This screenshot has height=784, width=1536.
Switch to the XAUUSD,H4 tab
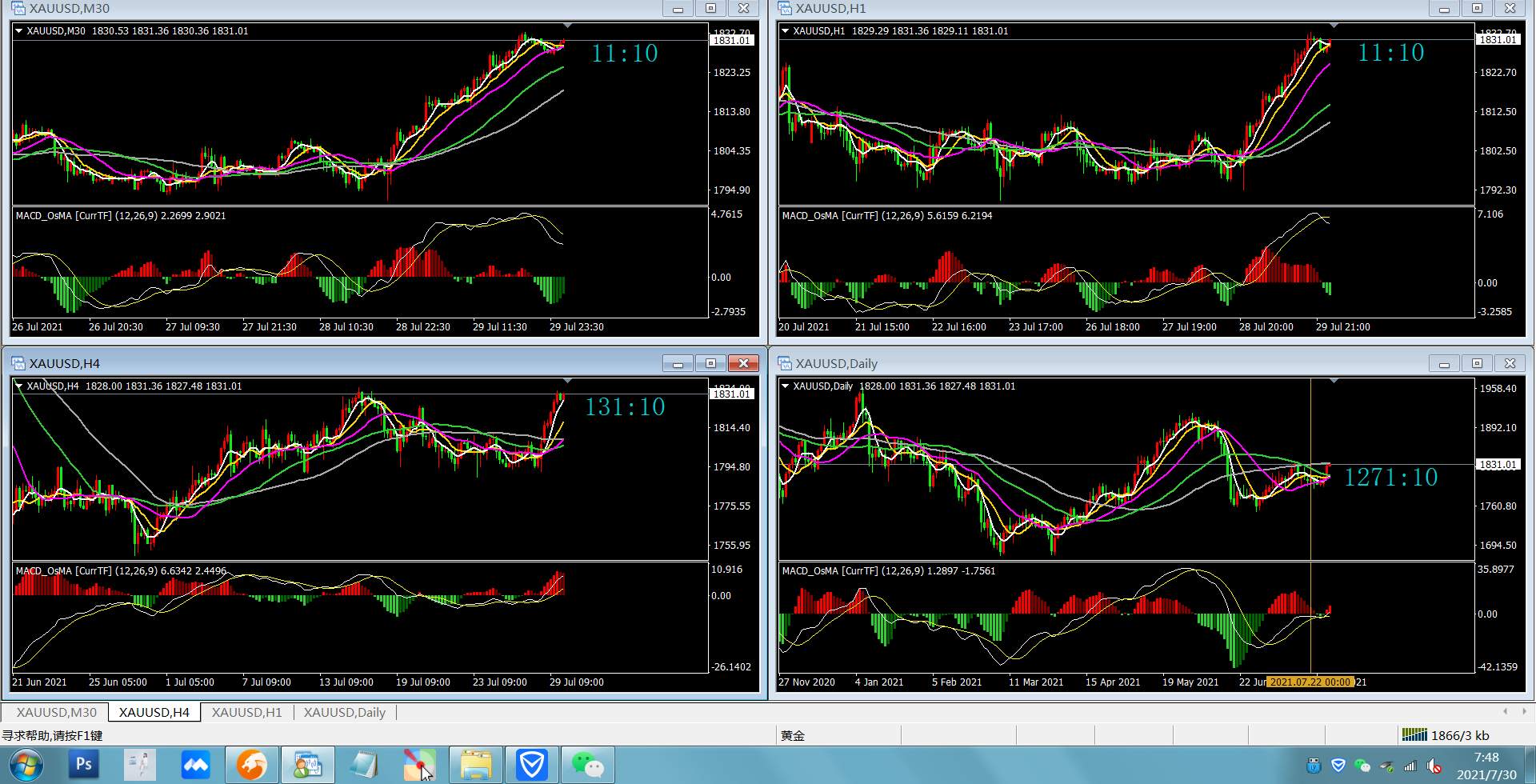(154, 712)
